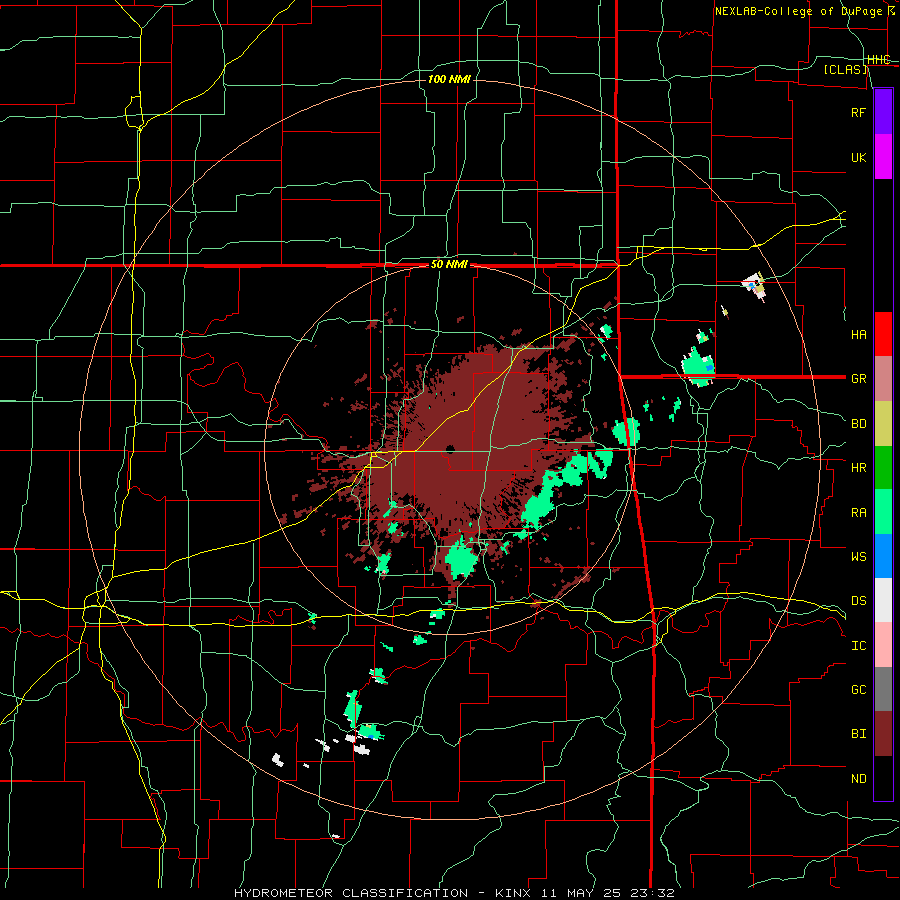This screenshot has height=900, width=900.
Task: Click the HHC product label
Action: tap(879, 60)
